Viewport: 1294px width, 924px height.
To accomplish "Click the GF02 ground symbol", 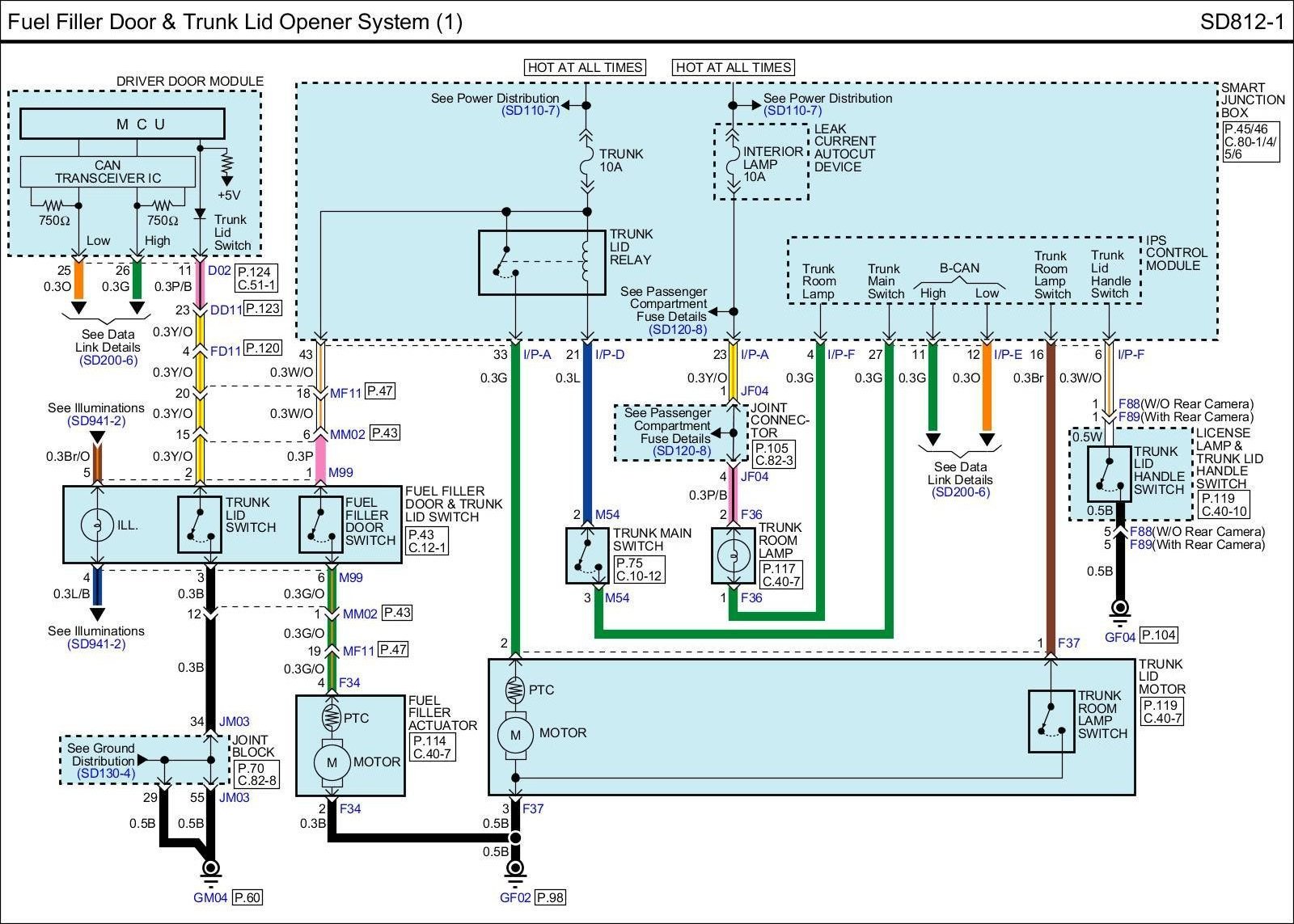I will (515, 869).
